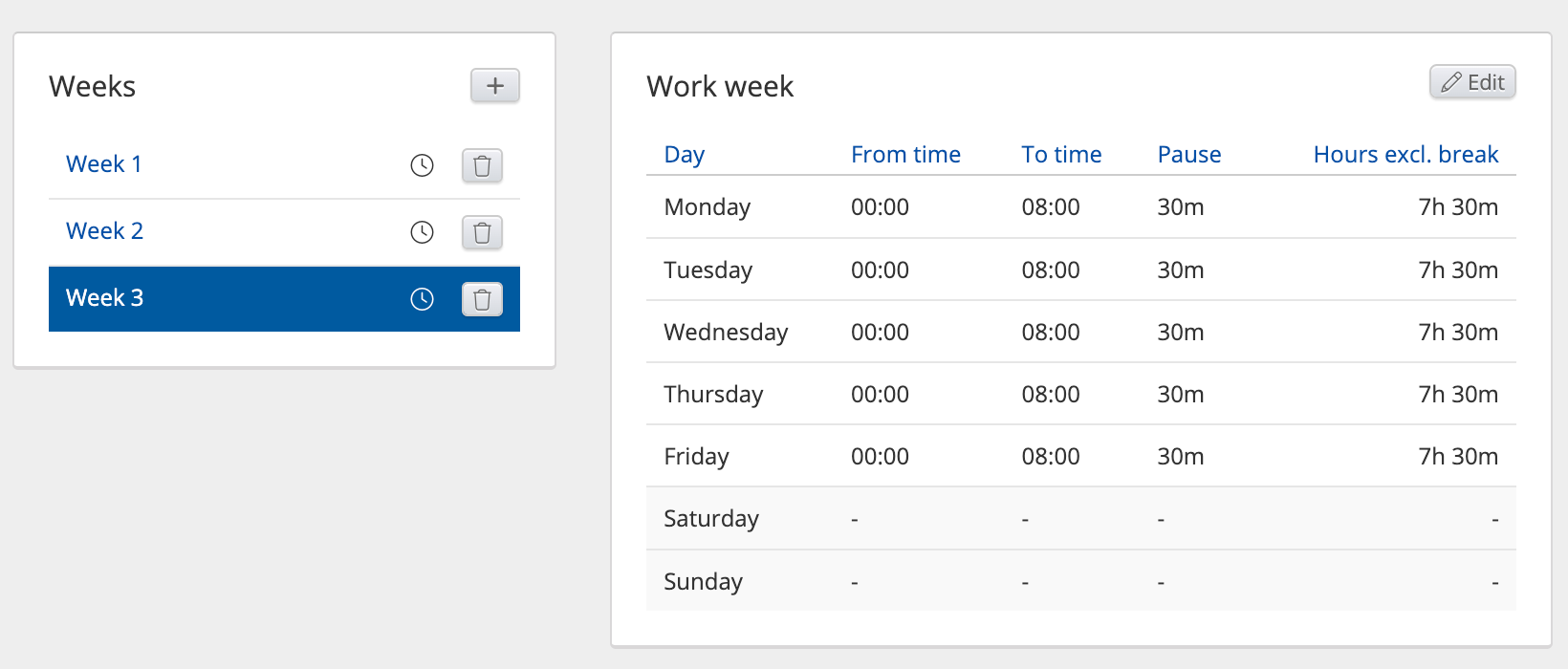Delete Week 2 using trash icon
This screenshot has height=669, width=1568.
(482, 232)
